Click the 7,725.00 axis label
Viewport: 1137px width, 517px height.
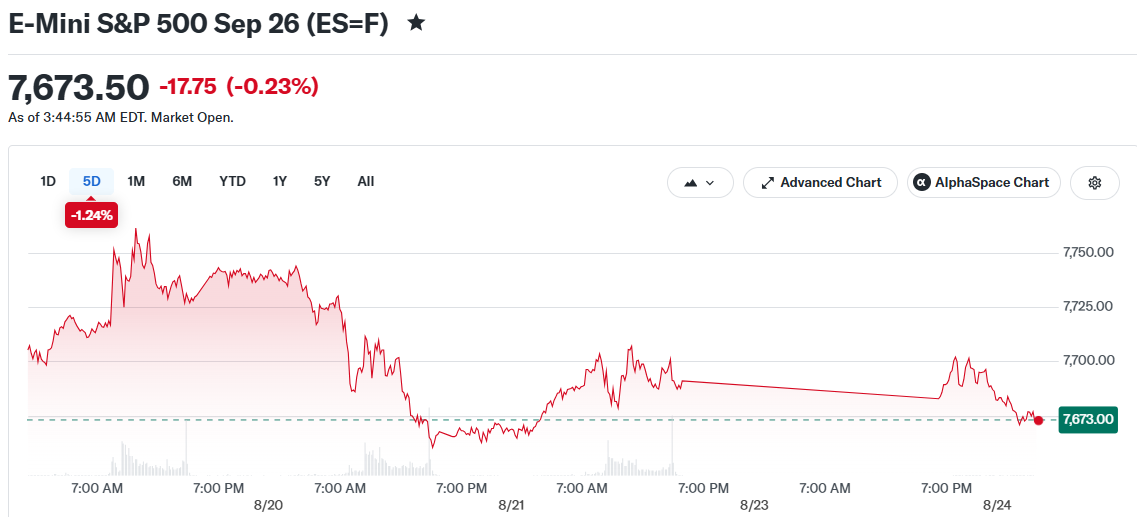[x=1088, y=306]
